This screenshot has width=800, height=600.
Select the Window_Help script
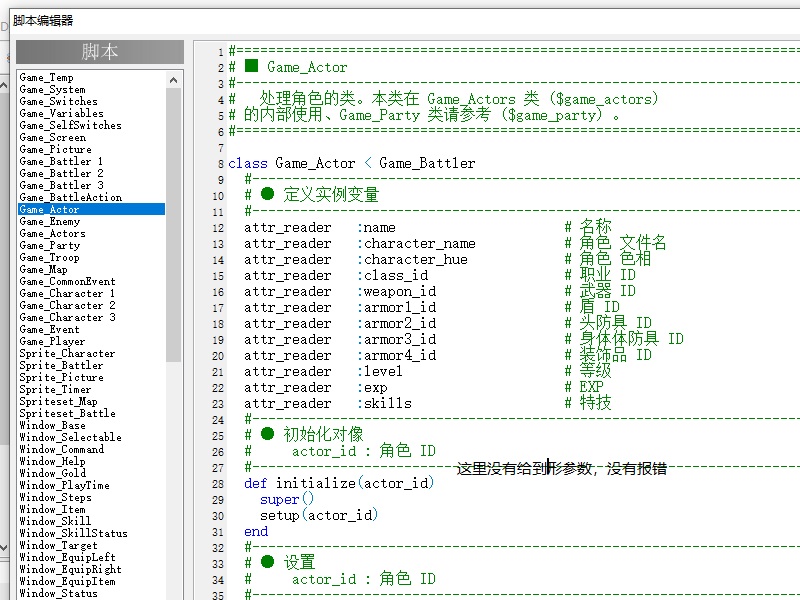coord(52,461)
